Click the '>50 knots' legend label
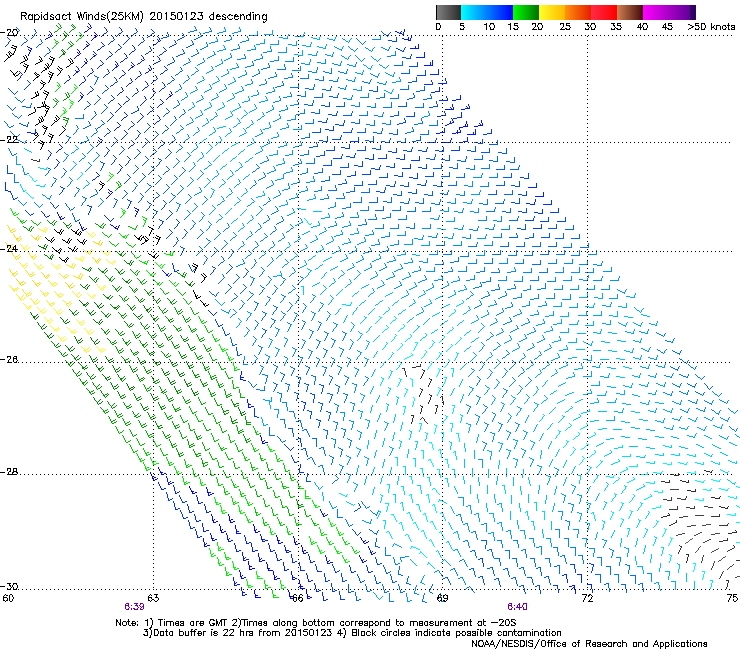740x650 pixels. click(x=711, y=27)
